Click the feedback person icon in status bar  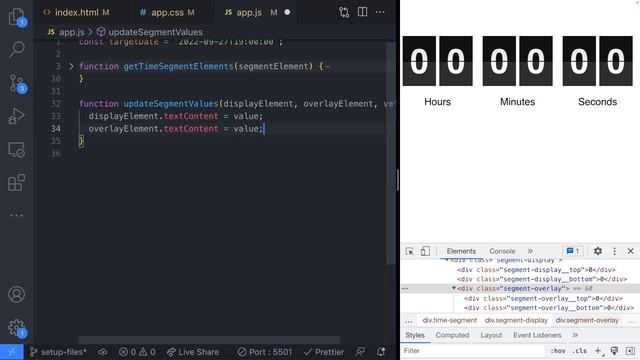pos(360,352)
